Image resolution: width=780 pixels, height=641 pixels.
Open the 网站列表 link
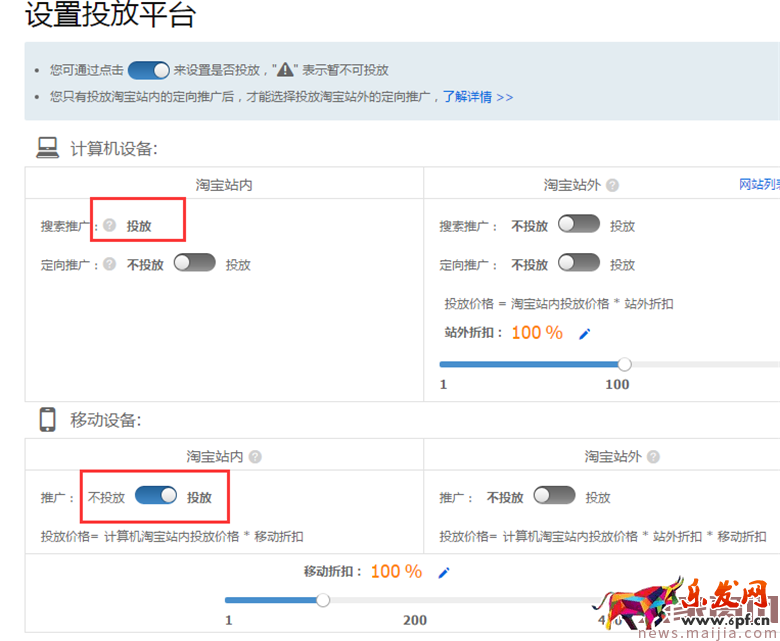tap(758, 185)
